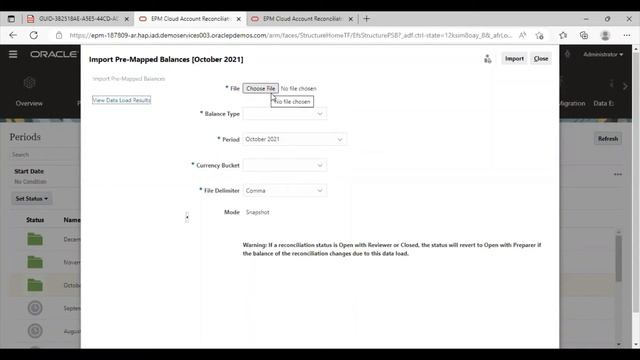Open the File Delimiter dropdown set to Comma

pyautogui.click(x=284, y=191)
